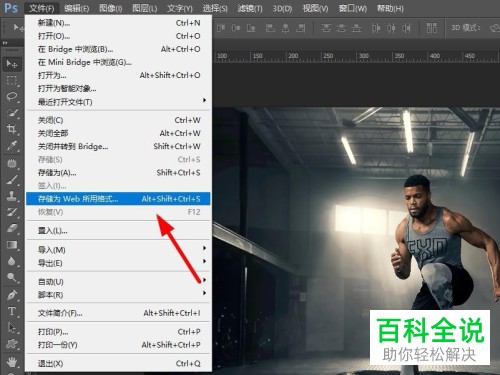Image resolution: width=500 pixels, height=375 pixels.
Task: Choose 打开为... menu entry
Action: (118, 75)
